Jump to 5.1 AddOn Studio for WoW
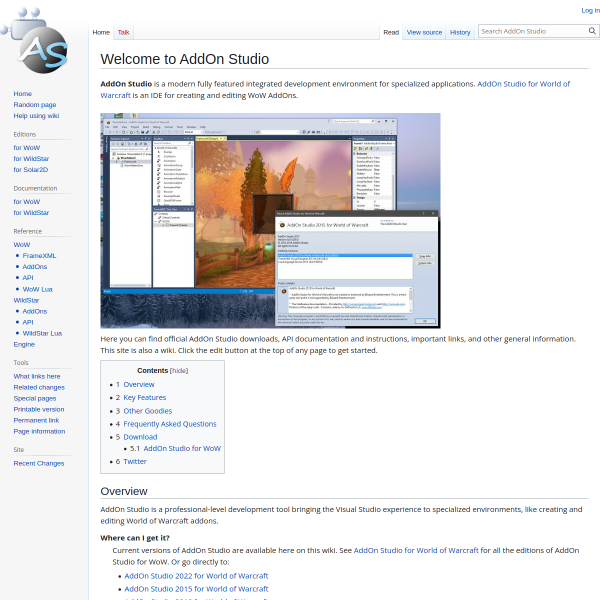This screenshot has height=600, width=600. 175,449
